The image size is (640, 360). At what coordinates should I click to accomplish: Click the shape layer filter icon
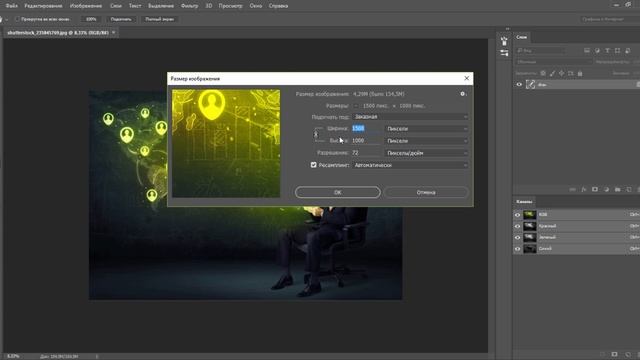617,51
